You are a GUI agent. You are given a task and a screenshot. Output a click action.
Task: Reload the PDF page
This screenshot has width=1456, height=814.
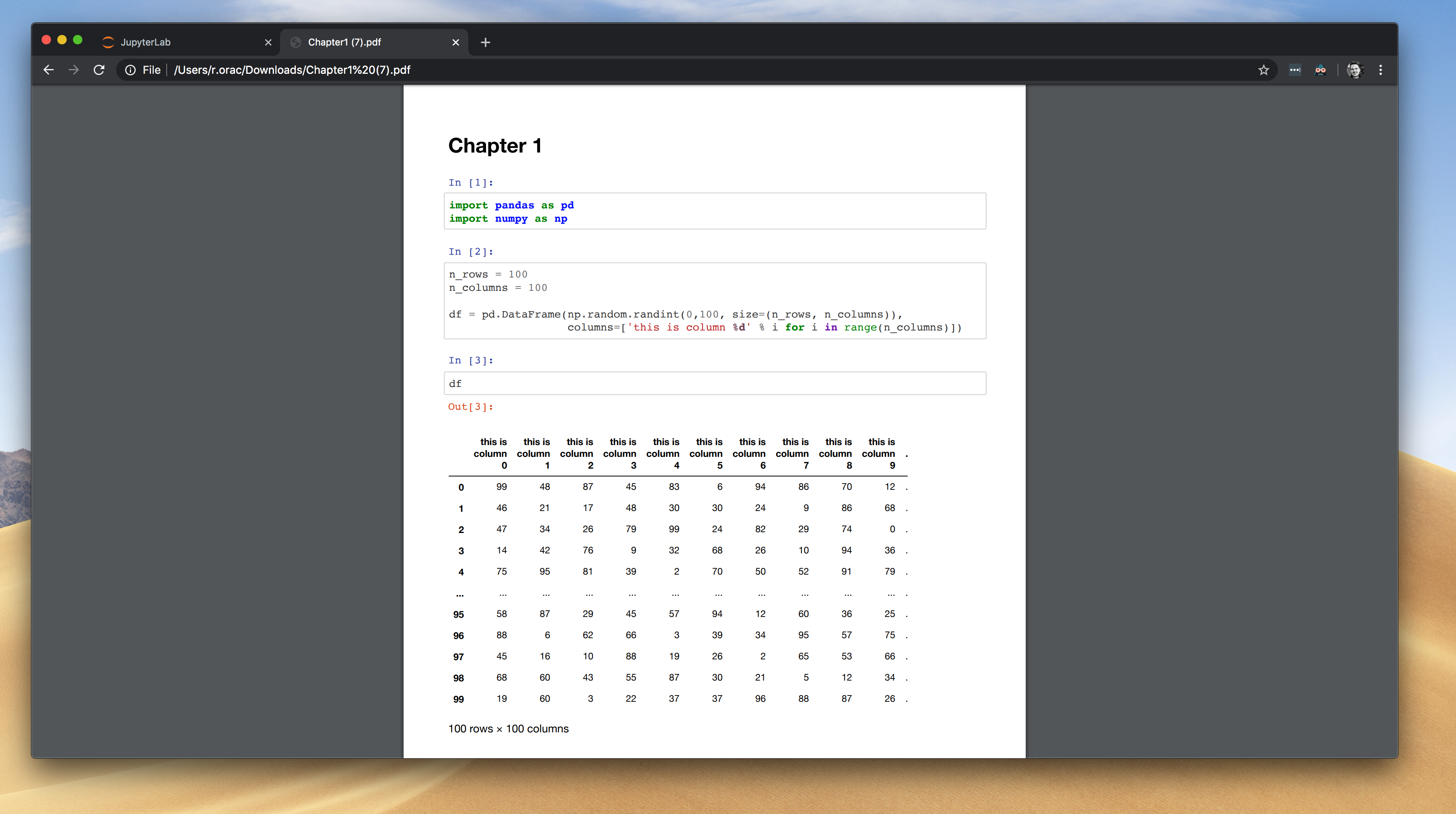pyautogui.click(x=99, y=69)
